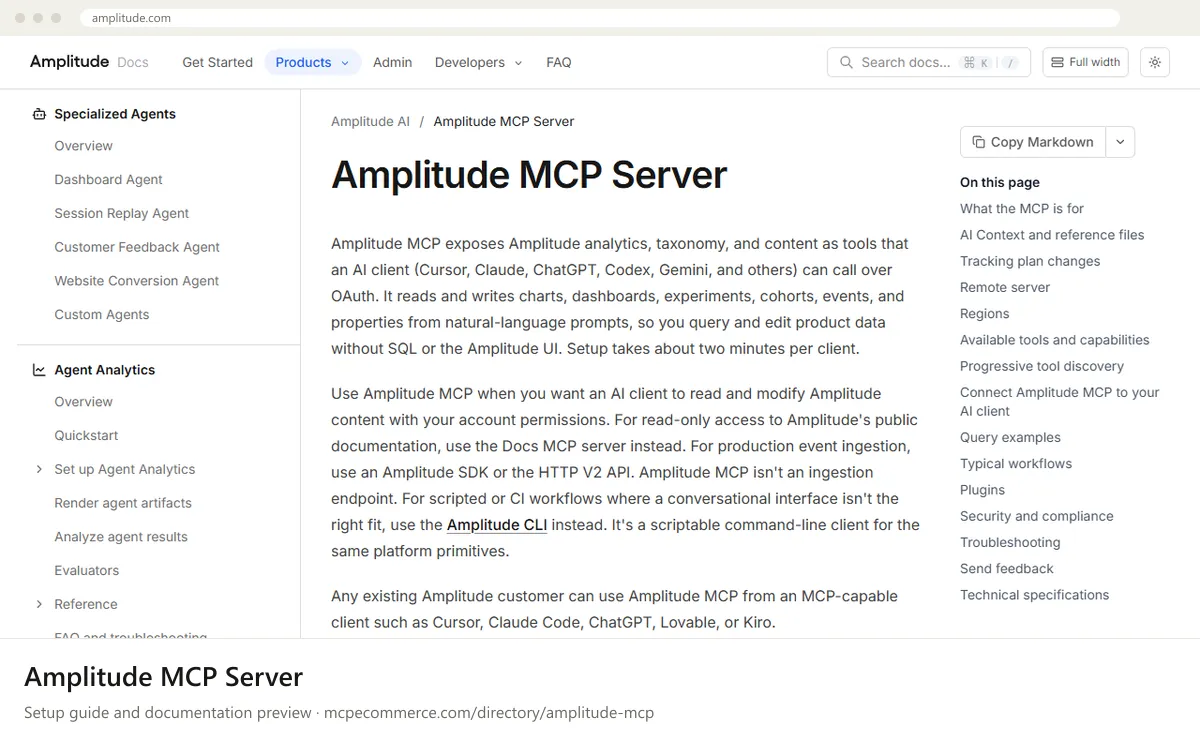Open Custom Agents page
The width and height of the screenshot is (1200, 750).
click(101, 315)
